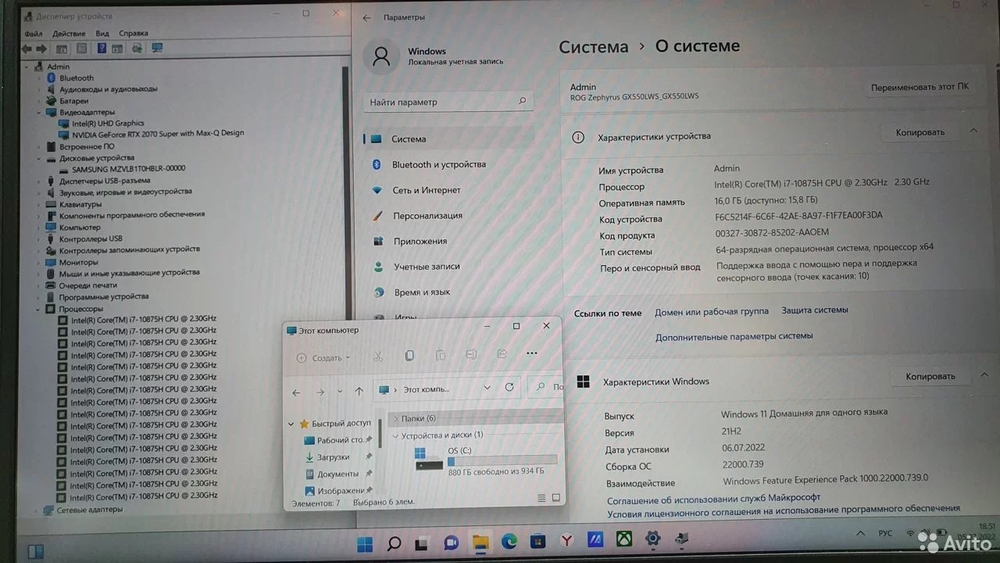Viewport: 1000px width, 563px height.
Task: Open the three-dots more options in Explorer
Action: coord(532,354)
